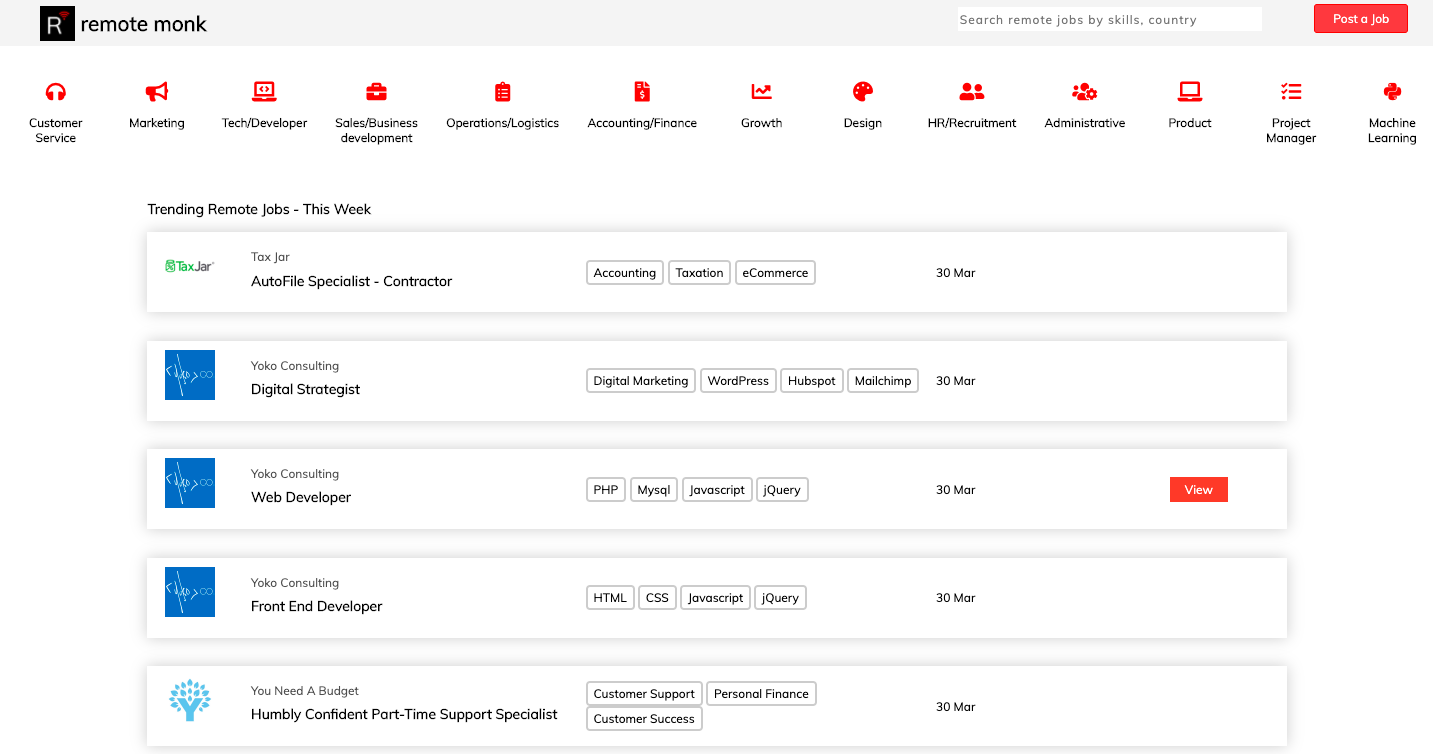View the Web Developer job

[1198, 490]
